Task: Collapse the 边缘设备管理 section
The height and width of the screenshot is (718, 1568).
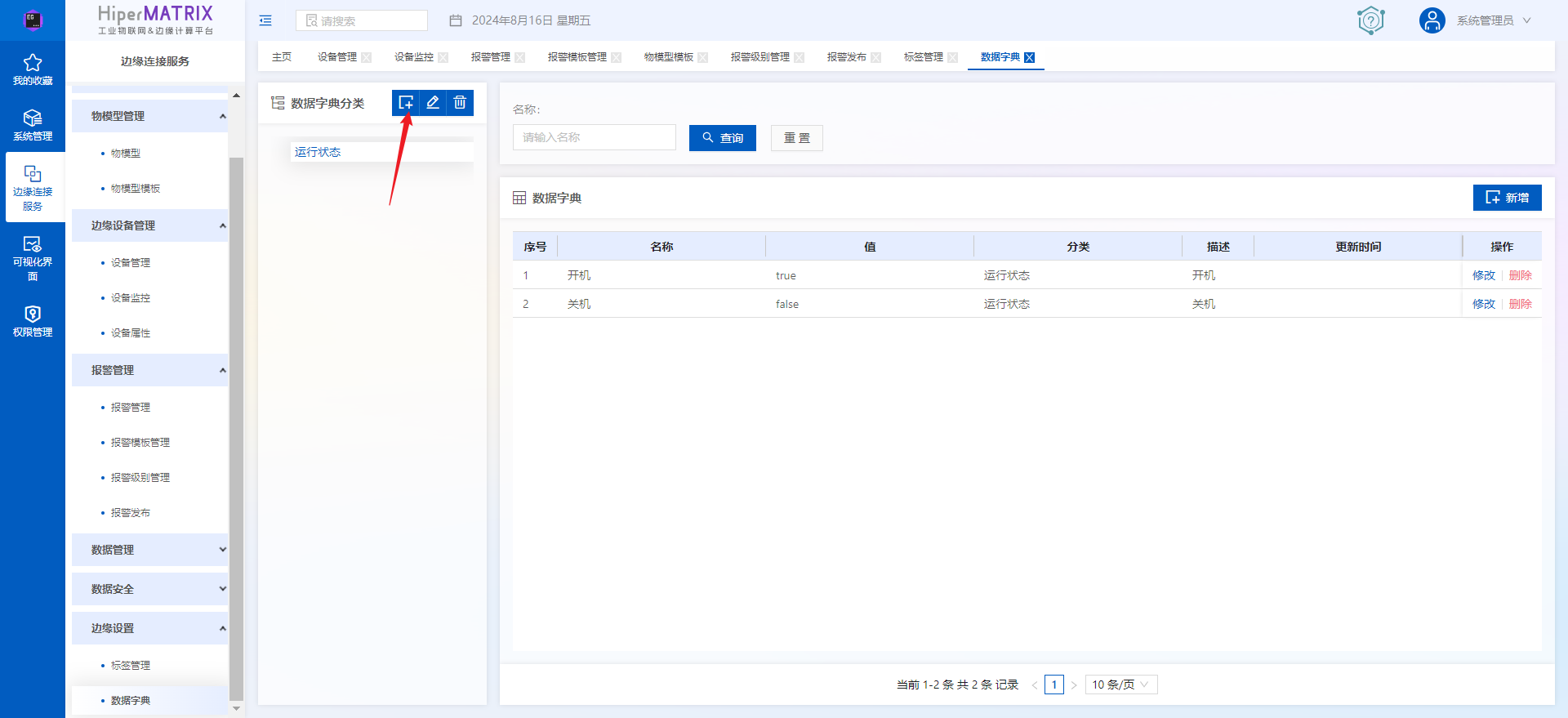Action: 149,225
